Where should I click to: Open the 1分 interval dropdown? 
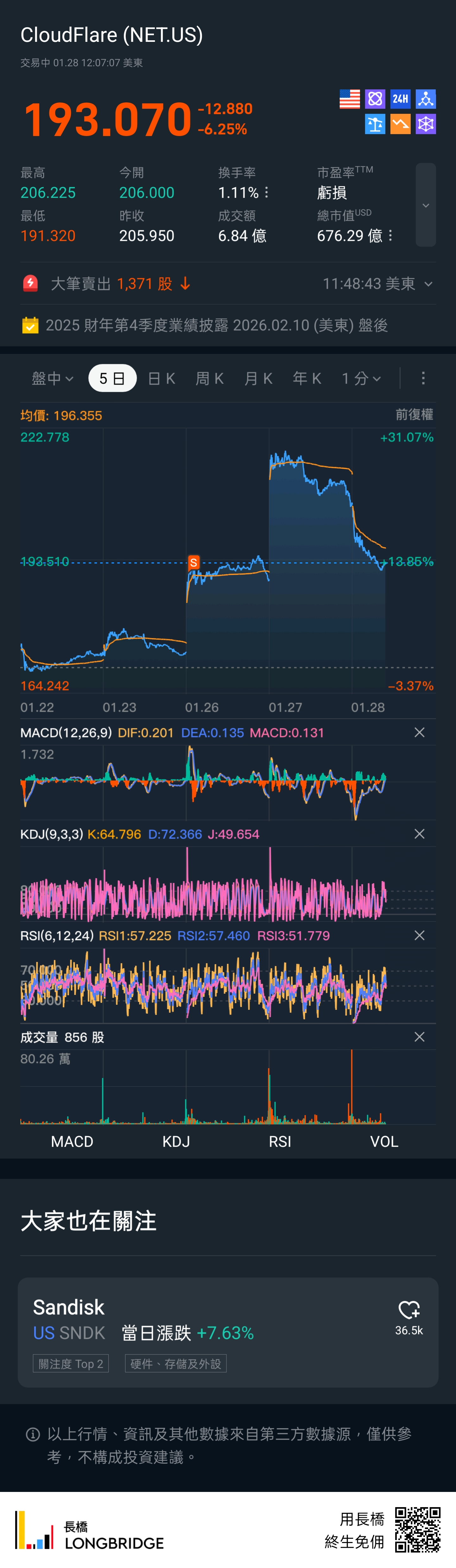pos(361,379)
